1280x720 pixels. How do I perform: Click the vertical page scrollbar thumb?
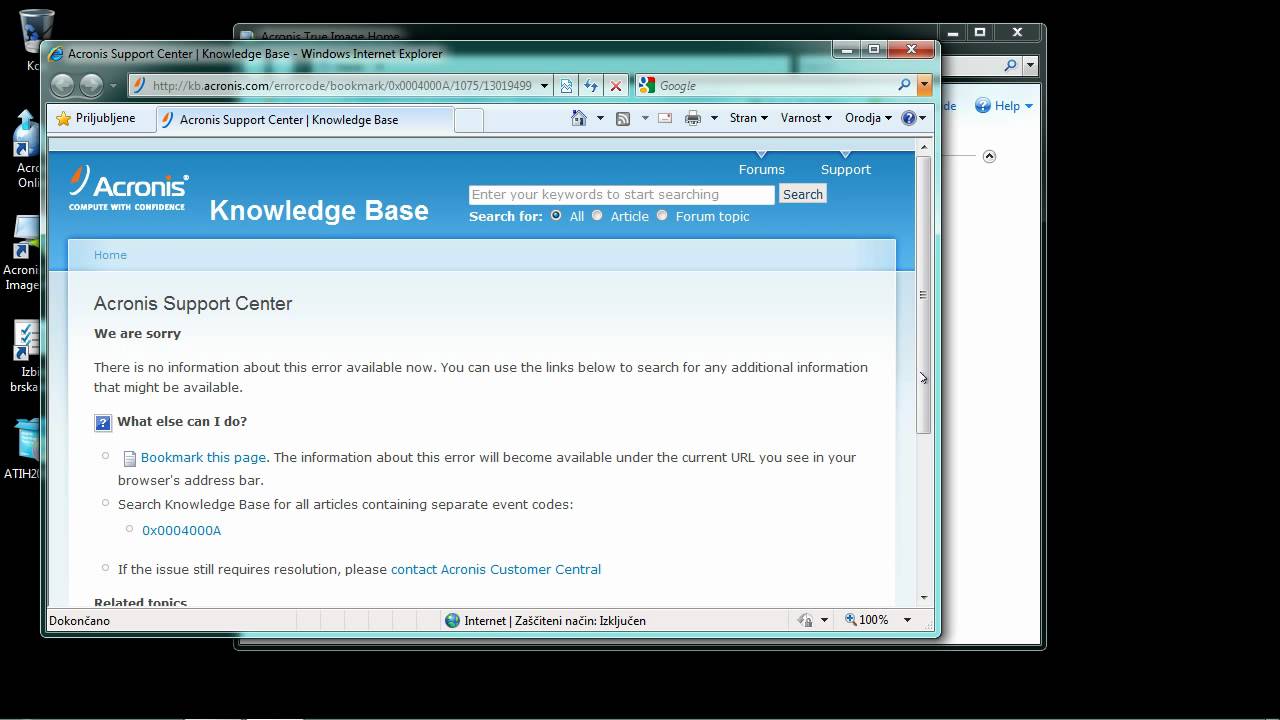click(x=924, y=295)
